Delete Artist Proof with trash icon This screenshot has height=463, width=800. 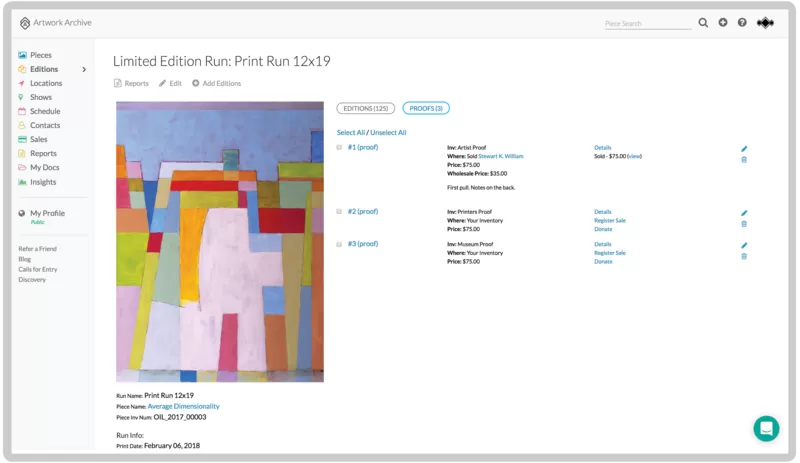(744, 160)
